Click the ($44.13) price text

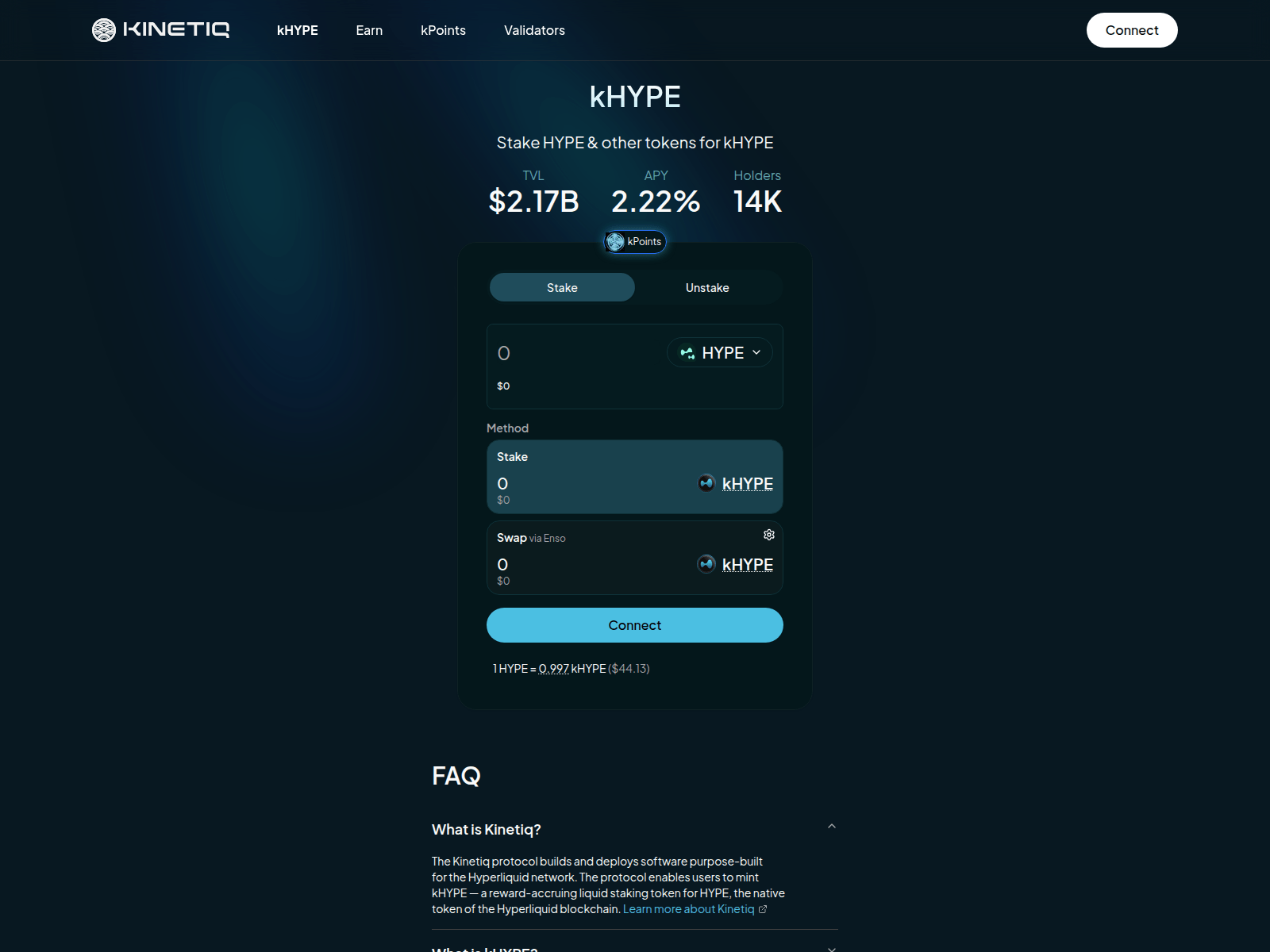pyautogui.click(x=629, y=668)
